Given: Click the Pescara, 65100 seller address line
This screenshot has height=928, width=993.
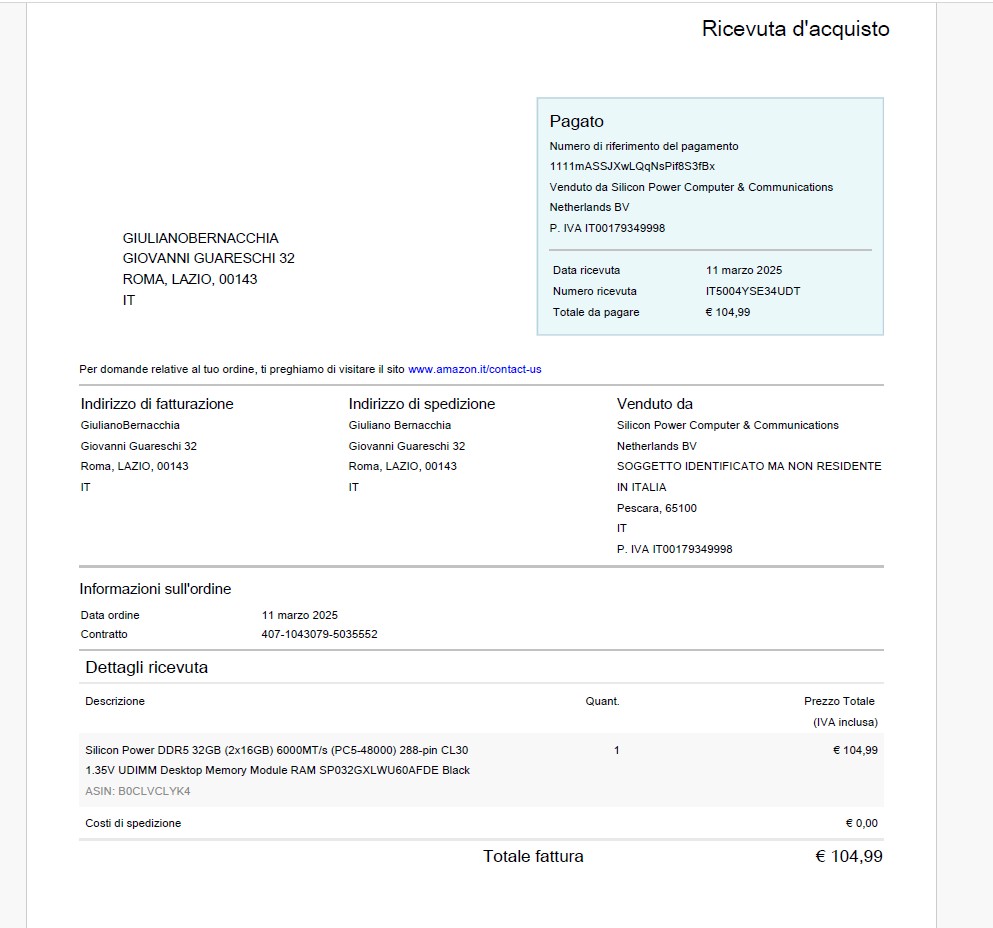Looking at the screenshot, I should click(657, 508).
